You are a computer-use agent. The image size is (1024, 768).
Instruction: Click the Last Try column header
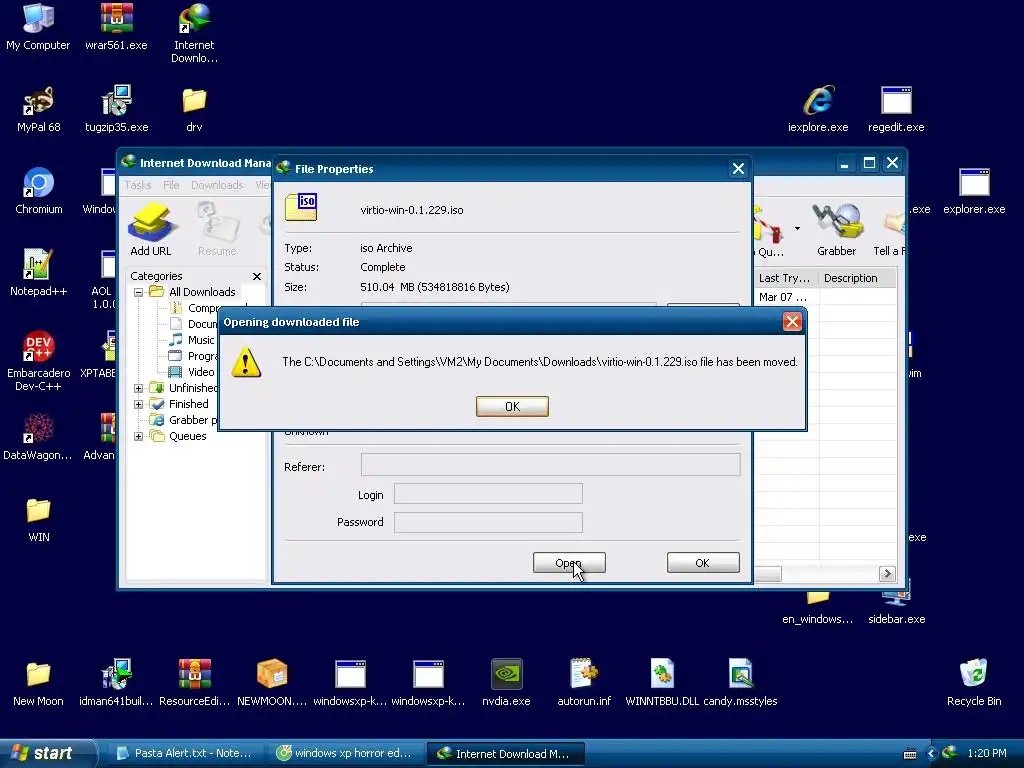click(786, 278)
